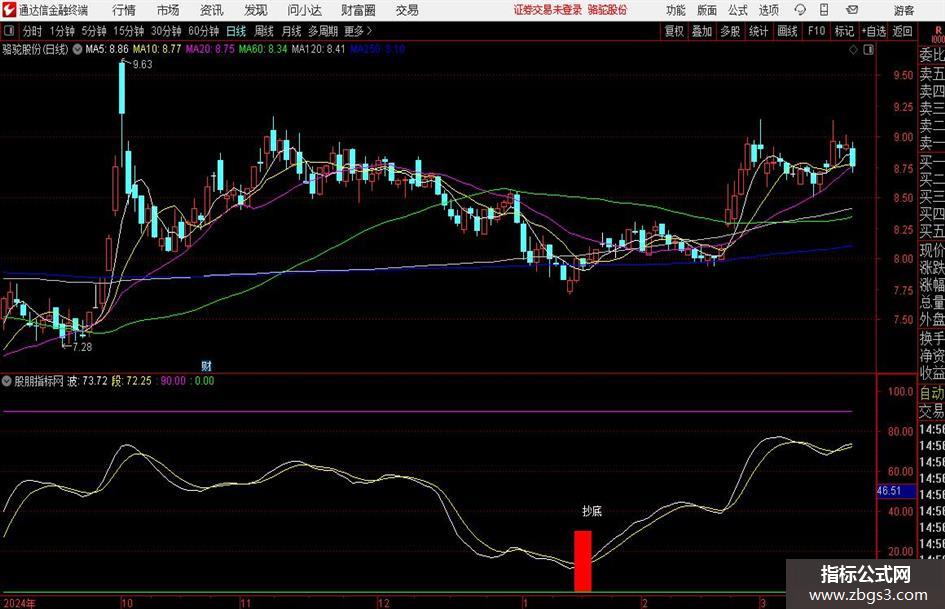Switch to 周线 weekly tab

[x=264, y=31]
